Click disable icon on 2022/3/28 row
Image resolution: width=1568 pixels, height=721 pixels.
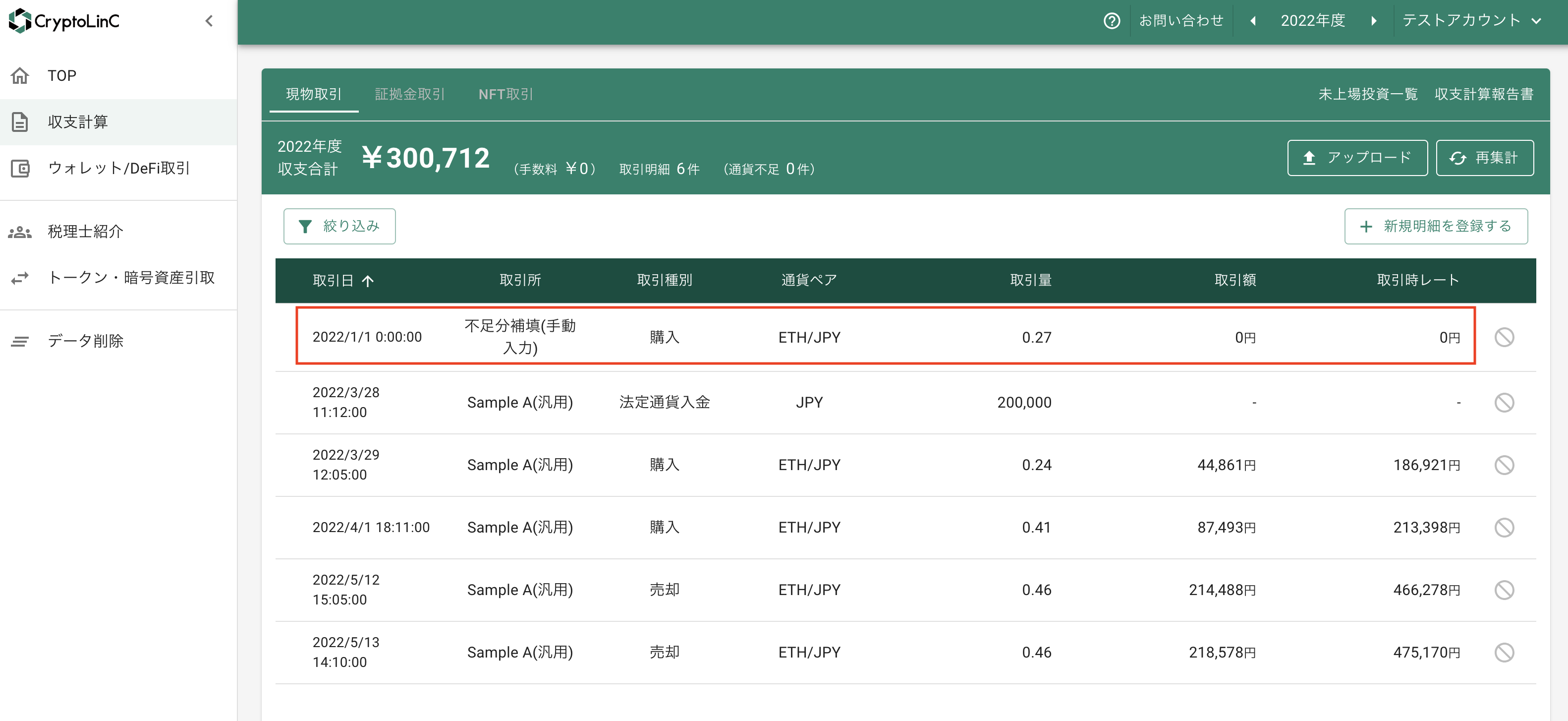1504,403
